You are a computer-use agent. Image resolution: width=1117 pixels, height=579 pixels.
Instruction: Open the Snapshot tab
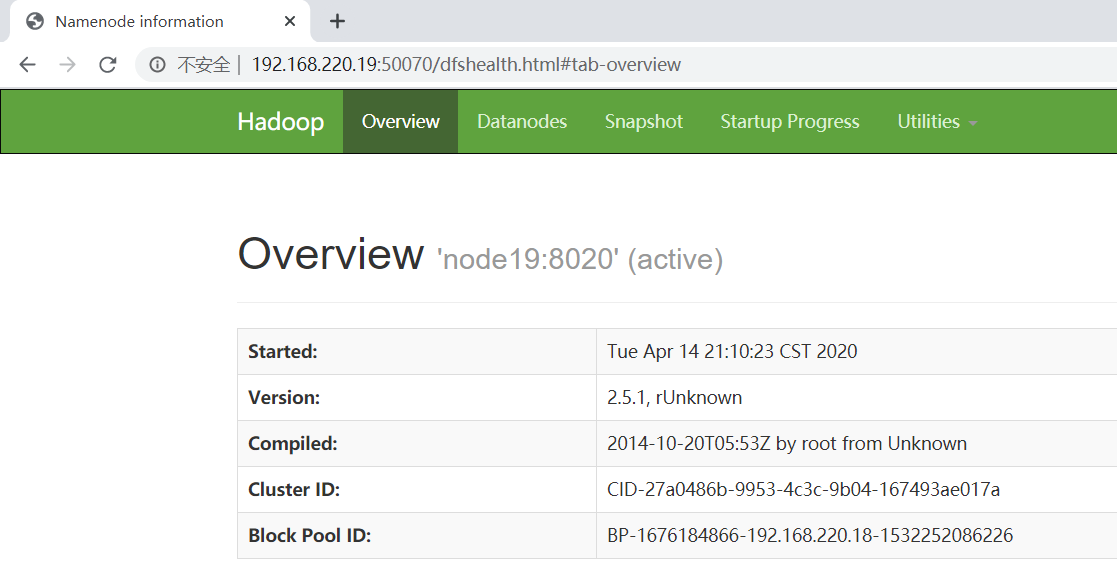[x=643, y=122]
